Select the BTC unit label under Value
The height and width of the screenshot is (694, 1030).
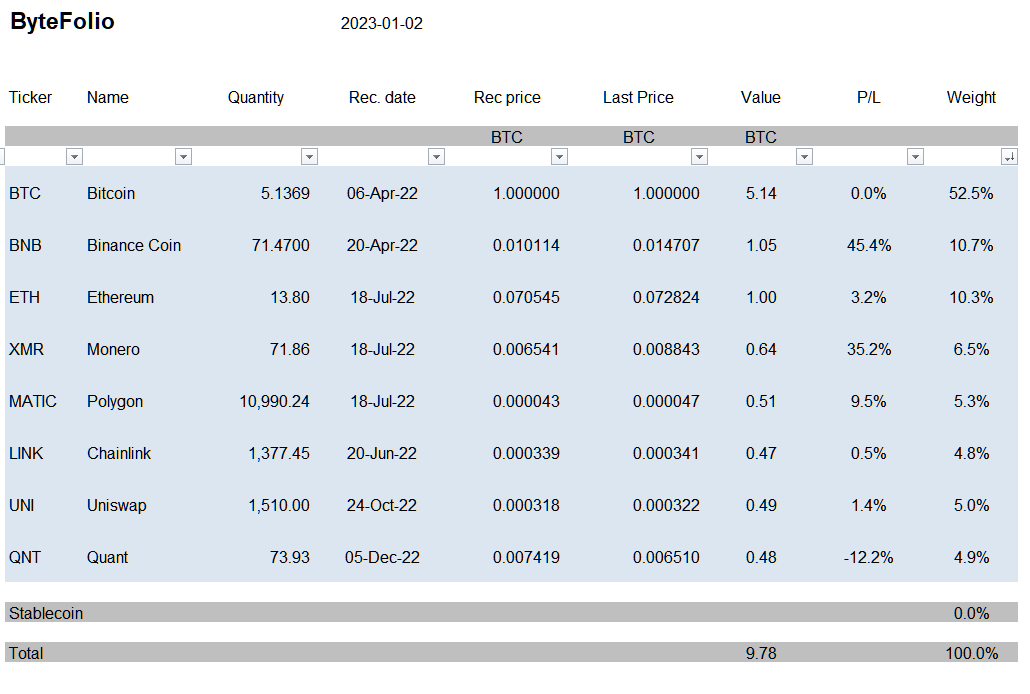click(x=761, y=137)
